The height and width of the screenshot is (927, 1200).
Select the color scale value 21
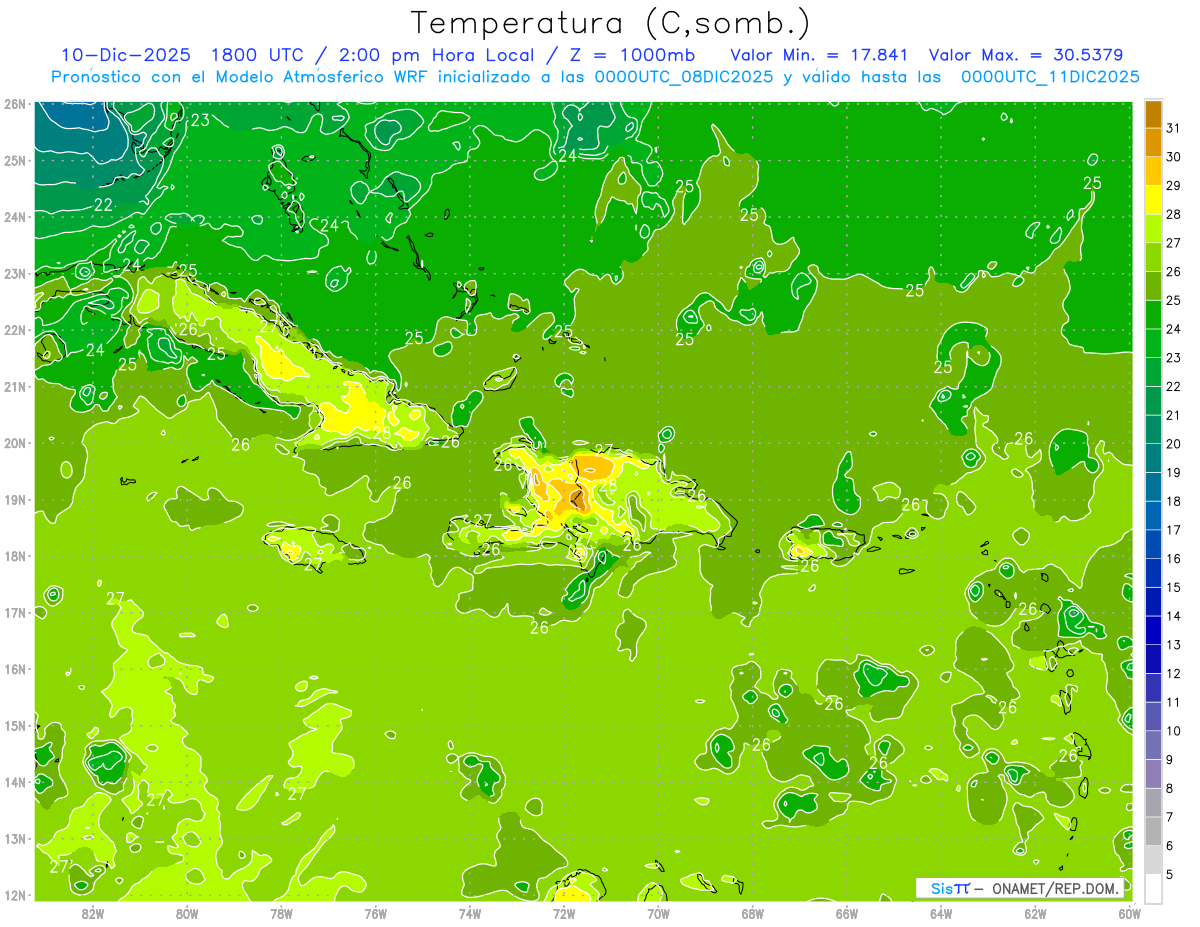coord(1174,414)
